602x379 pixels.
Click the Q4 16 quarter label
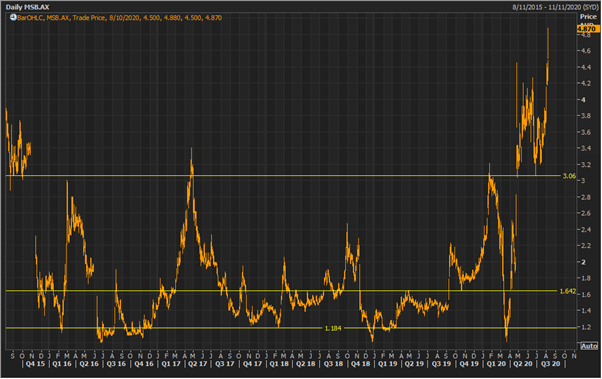(144, 364)
